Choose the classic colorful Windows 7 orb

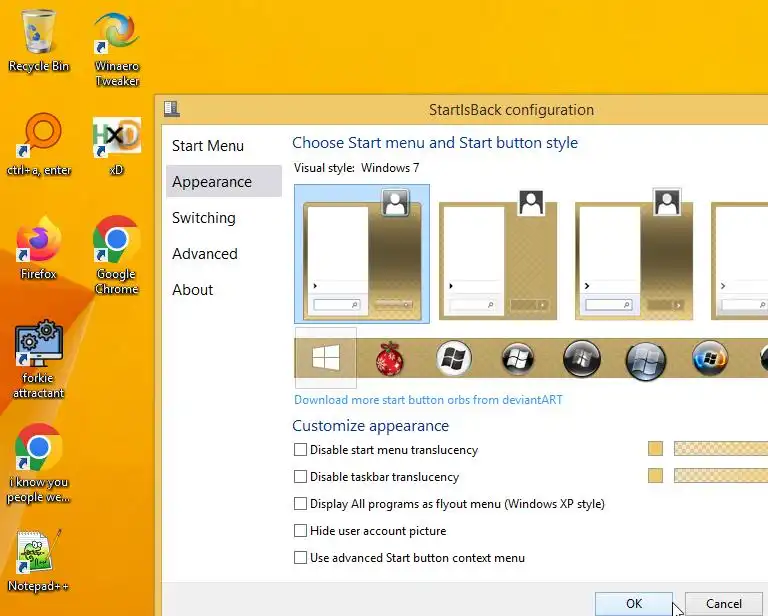(x=710, y=358)
